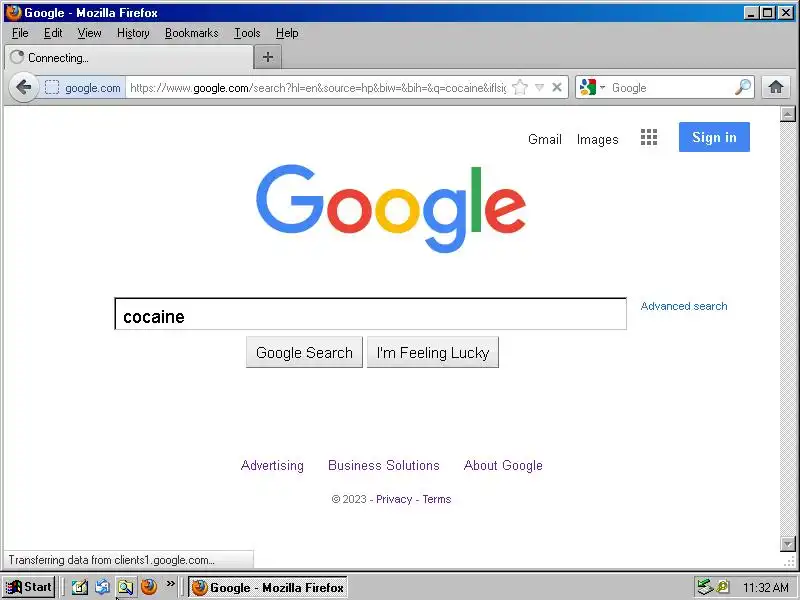Expand the quick launch overflow chevron
This screenshot has width=800, height=600.
click(x=170, y=583)
